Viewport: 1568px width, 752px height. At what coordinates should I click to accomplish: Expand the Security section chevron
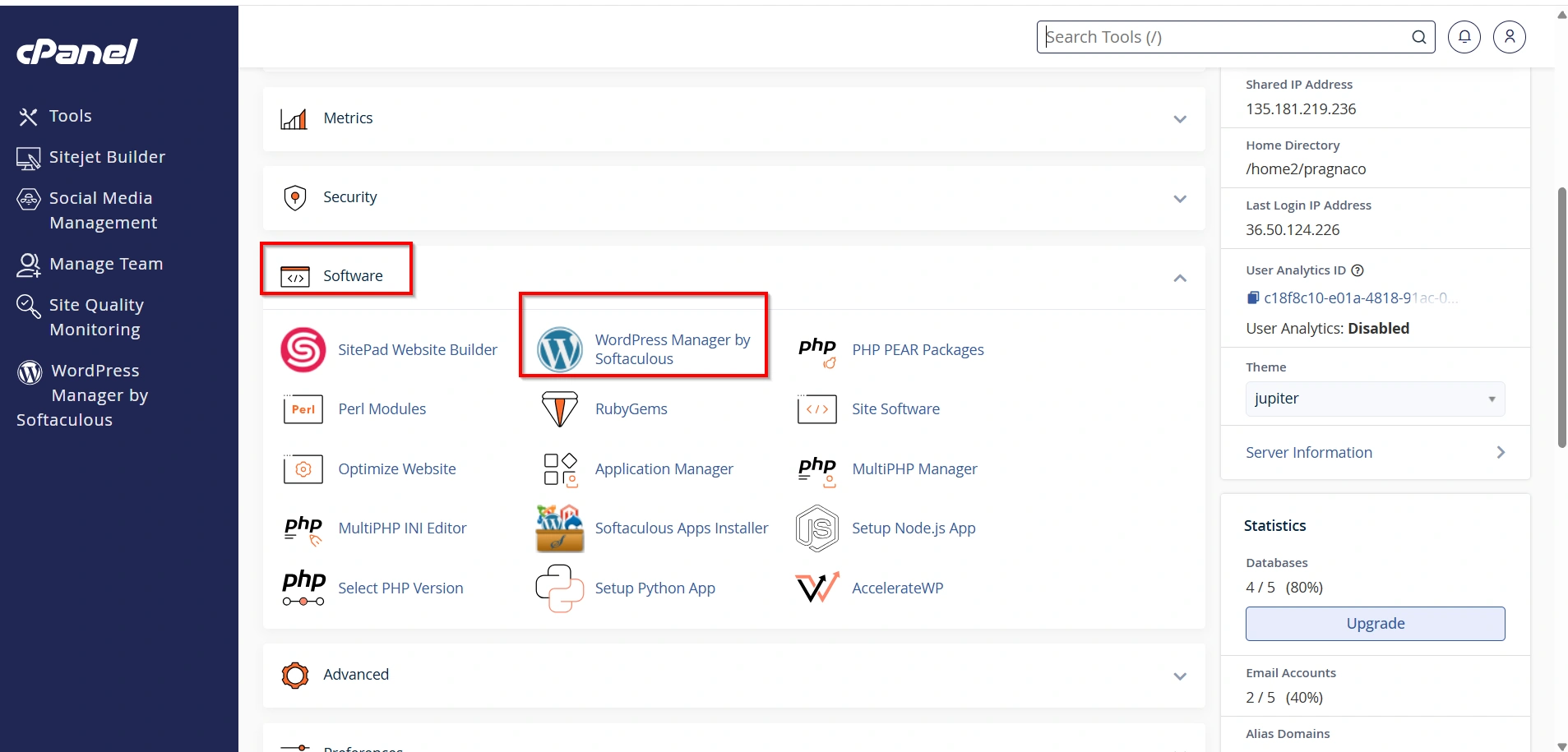1180,199
